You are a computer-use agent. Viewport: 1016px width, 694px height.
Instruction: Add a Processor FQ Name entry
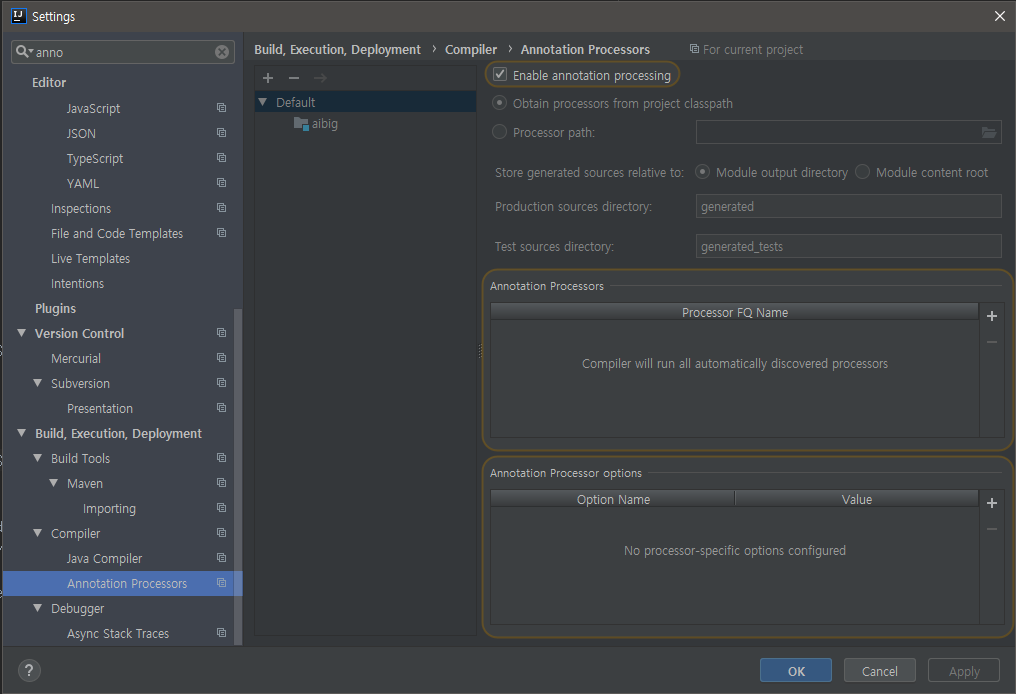coord(991,316)
